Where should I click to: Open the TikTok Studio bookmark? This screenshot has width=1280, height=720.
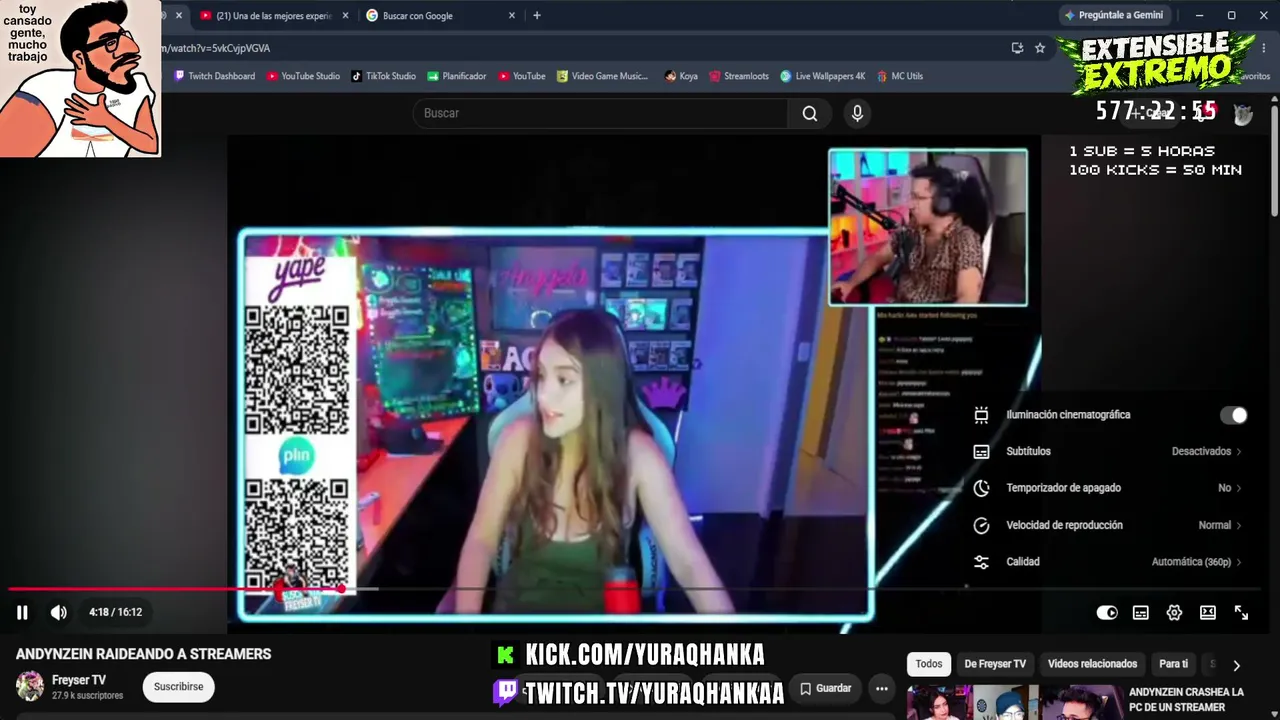coord(383,76)
